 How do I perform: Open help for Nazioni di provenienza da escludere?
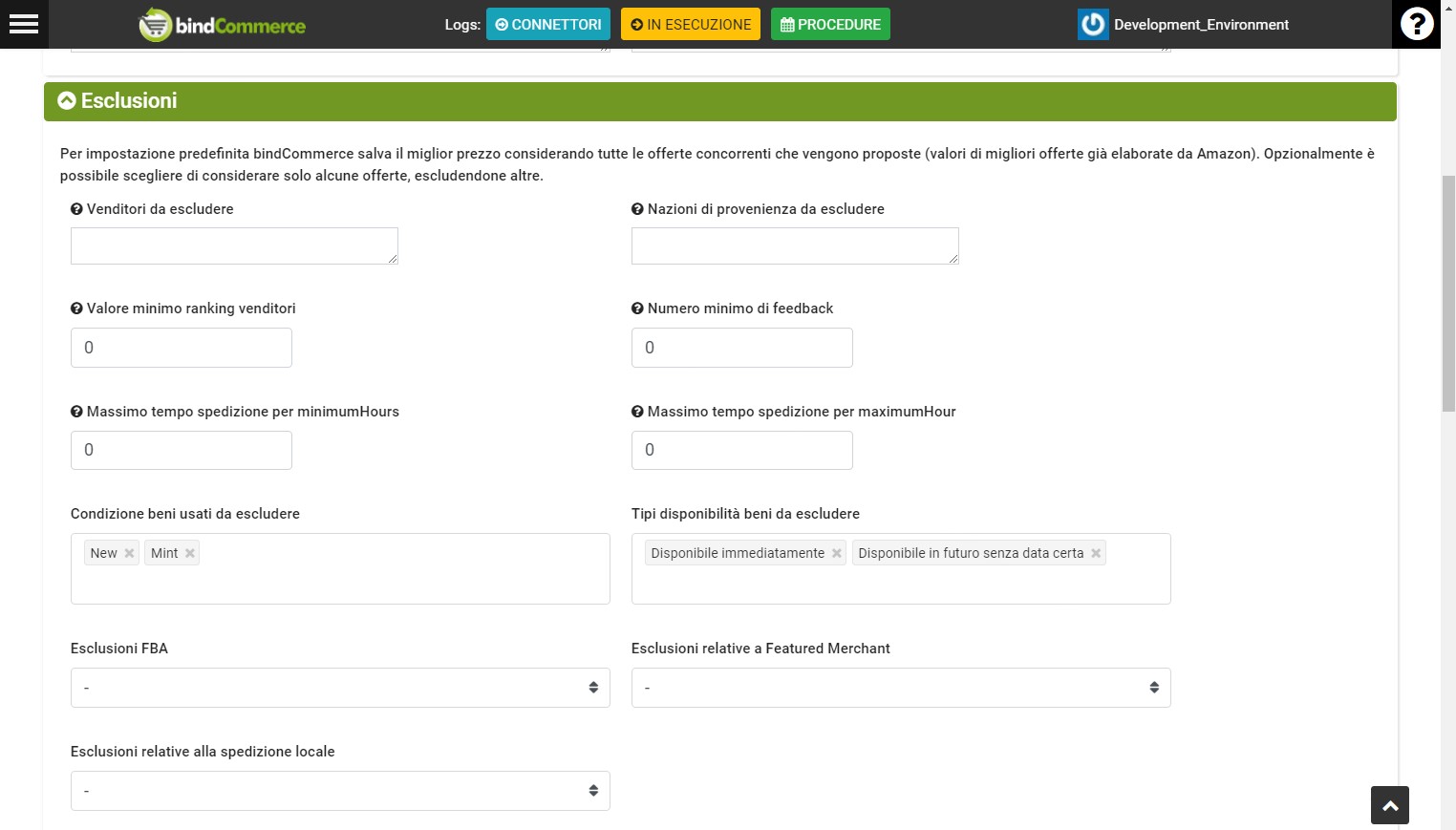coord(636,208)
